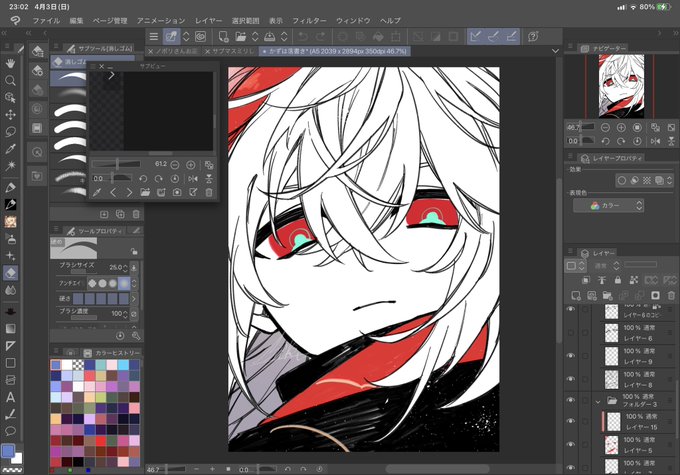Click the camera icon in Sub View panel
The height and width of the screenshot is (475, 680).
pyautogui.click(x=177, y=192)
